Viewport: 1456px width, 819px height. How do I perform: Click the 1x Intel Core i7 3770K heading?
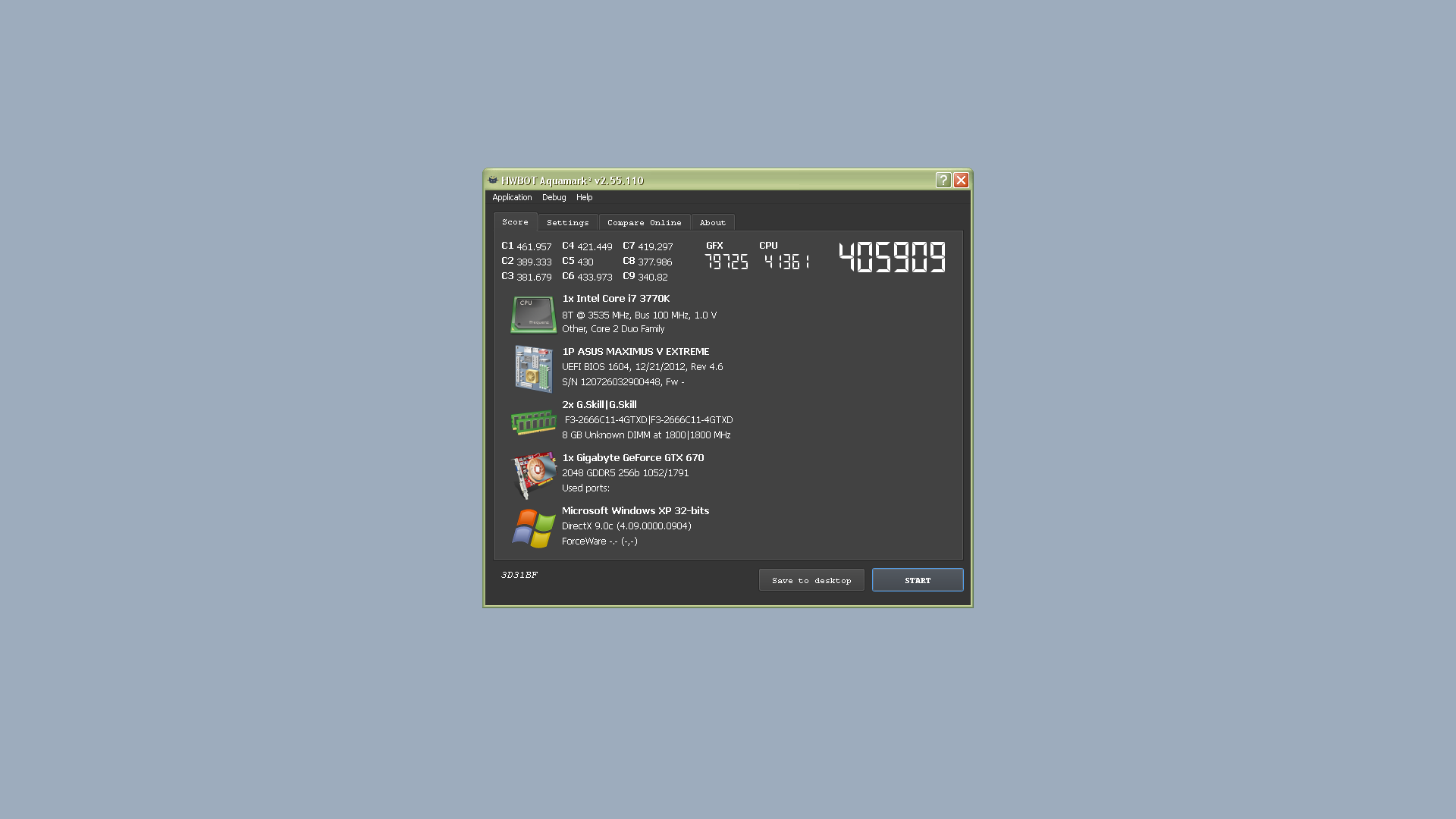tap(616, 299)
